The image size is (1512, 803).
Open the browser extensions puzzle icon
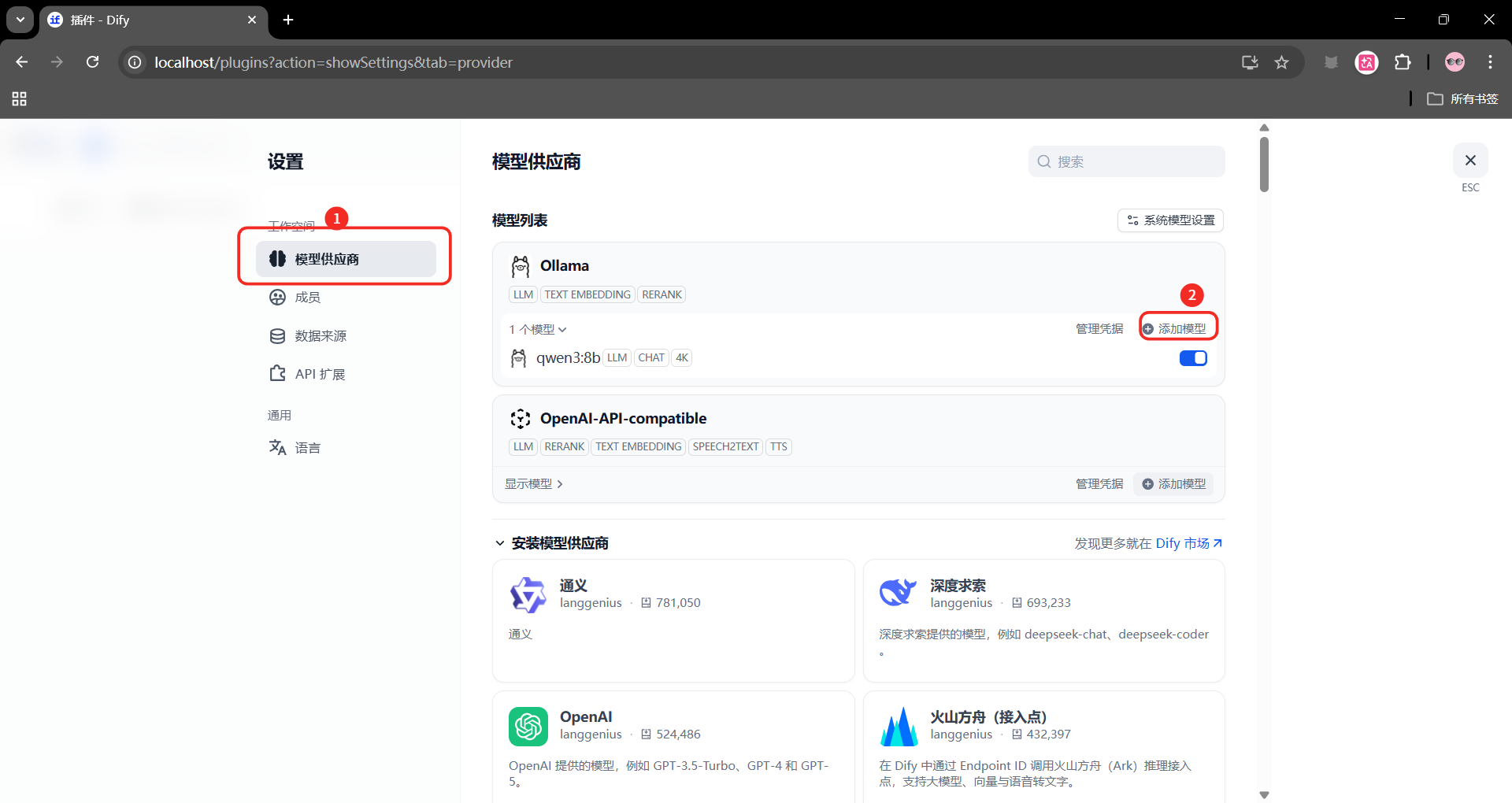(x=1403, y=62)
